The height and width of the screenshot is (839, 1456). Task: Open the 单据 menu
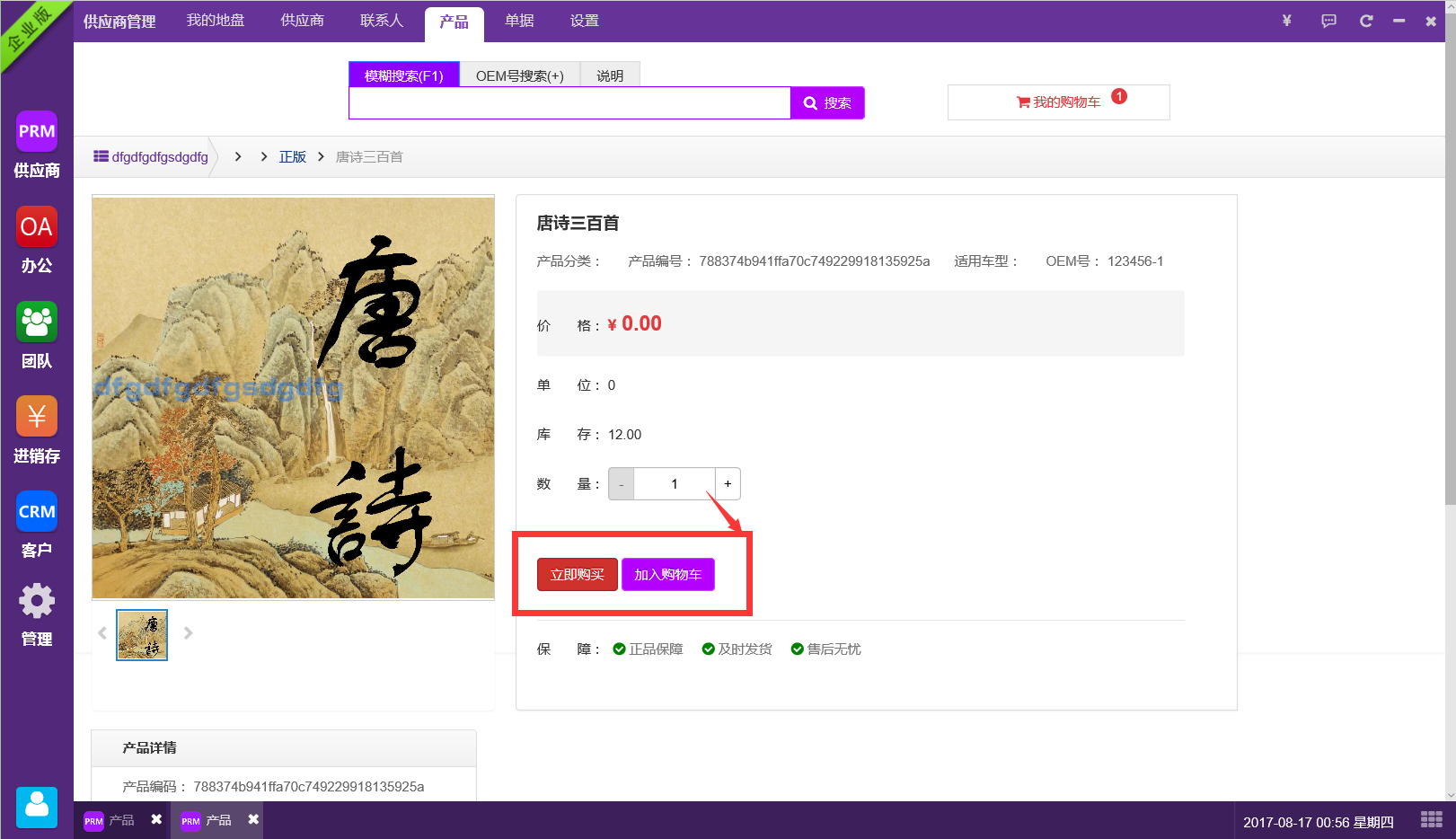point(519,20)
